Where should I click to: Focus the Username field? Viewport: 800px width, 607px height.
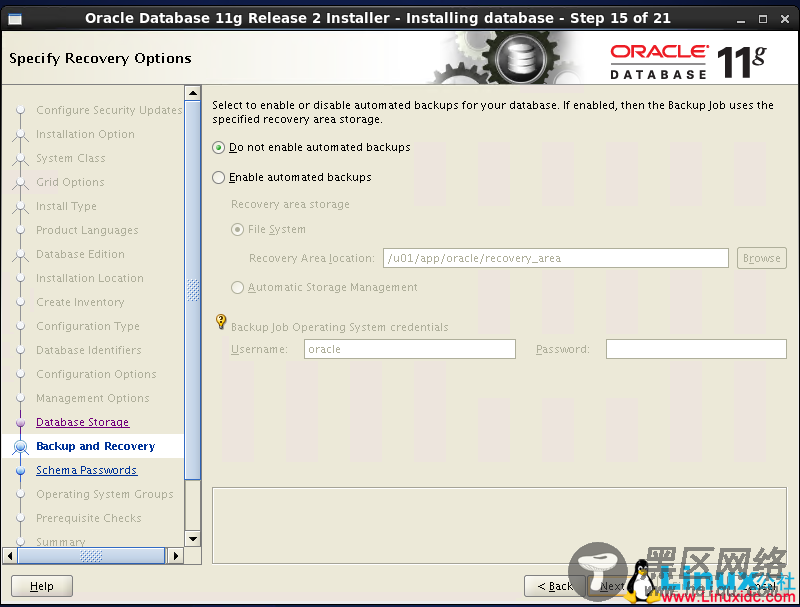click(x=410, y=349)
